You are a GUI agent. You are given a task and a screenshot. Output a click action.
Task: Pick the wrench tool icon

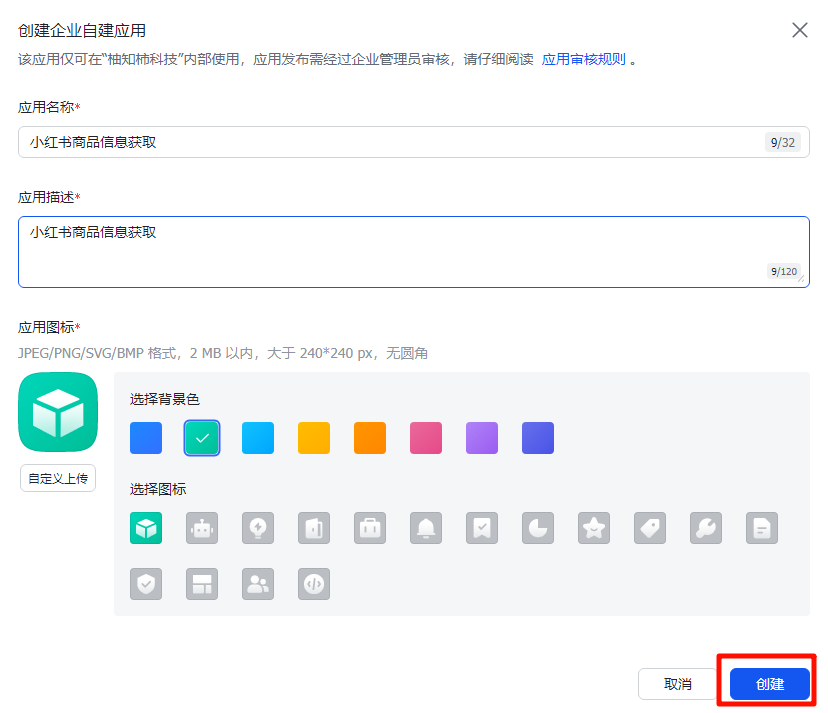[706, 528]
